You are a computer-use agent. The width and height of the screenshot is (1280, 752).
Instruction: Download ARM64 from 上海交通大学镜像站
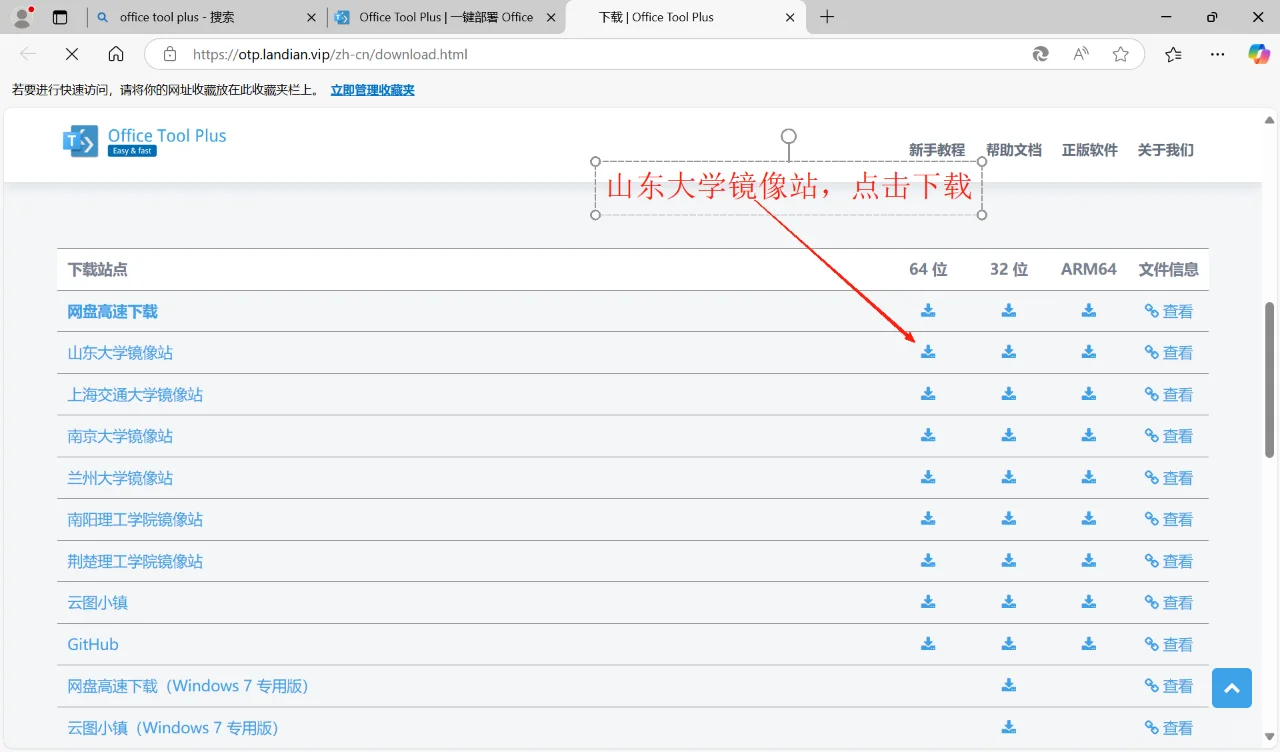(1089, 394)
